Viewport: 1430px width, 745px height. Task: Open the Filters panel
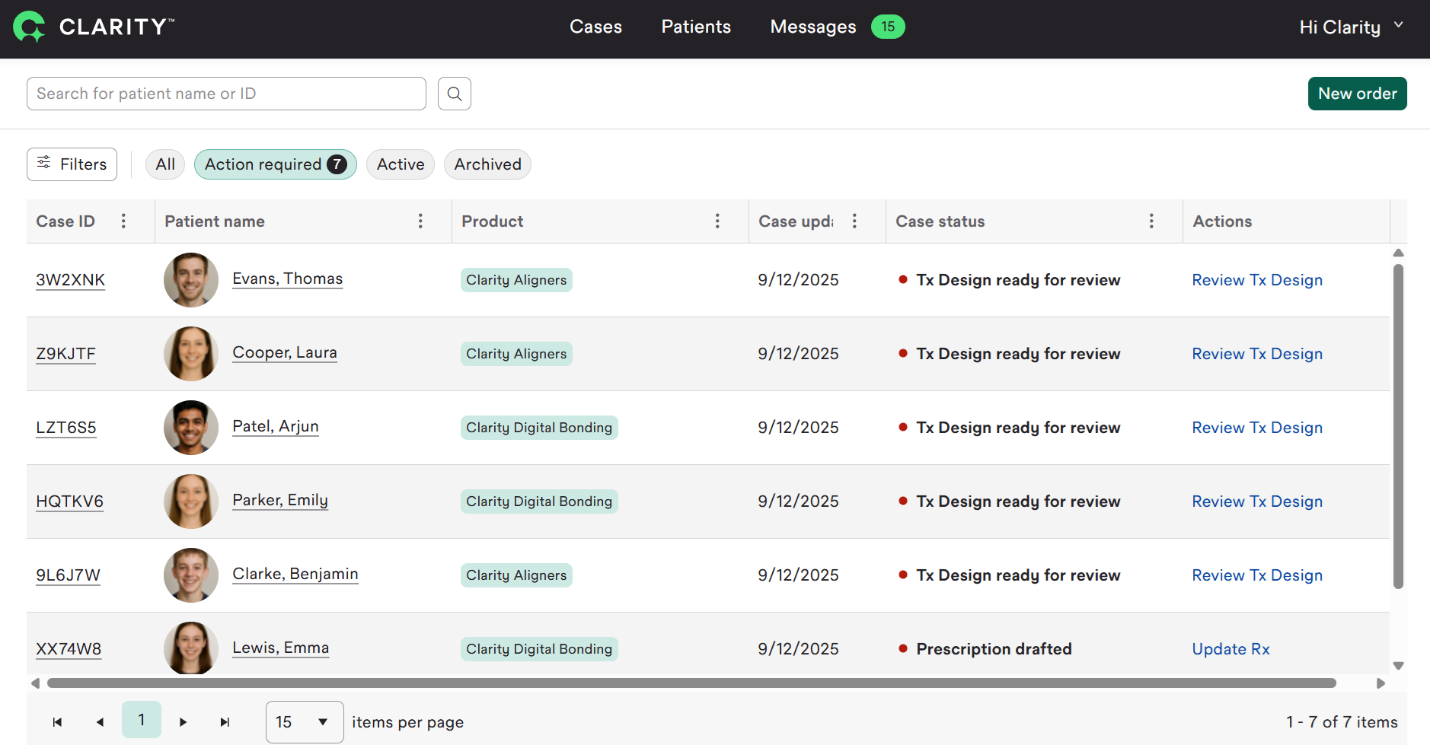(72, 165)
